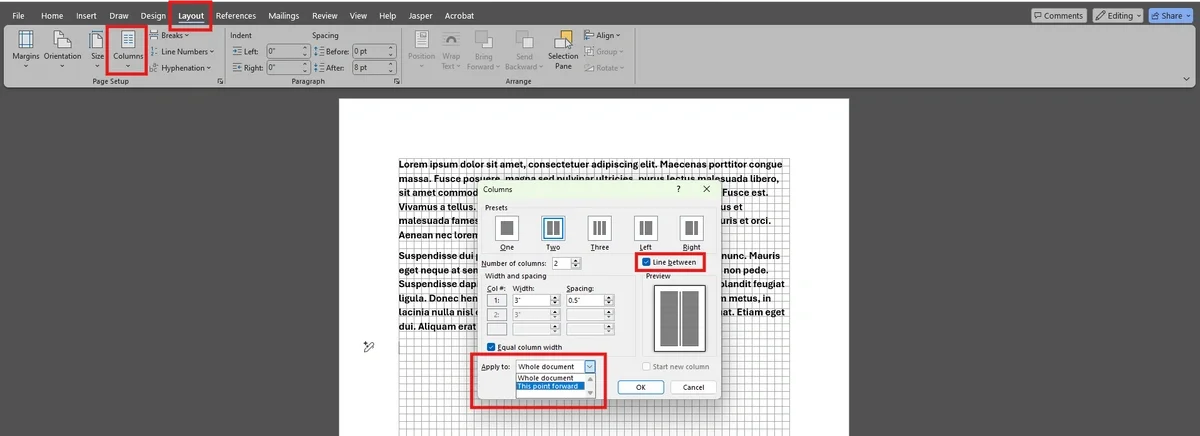This screenshot has height=436, width=1200.
Task: Select the Two columns preset
Action: 553,229
